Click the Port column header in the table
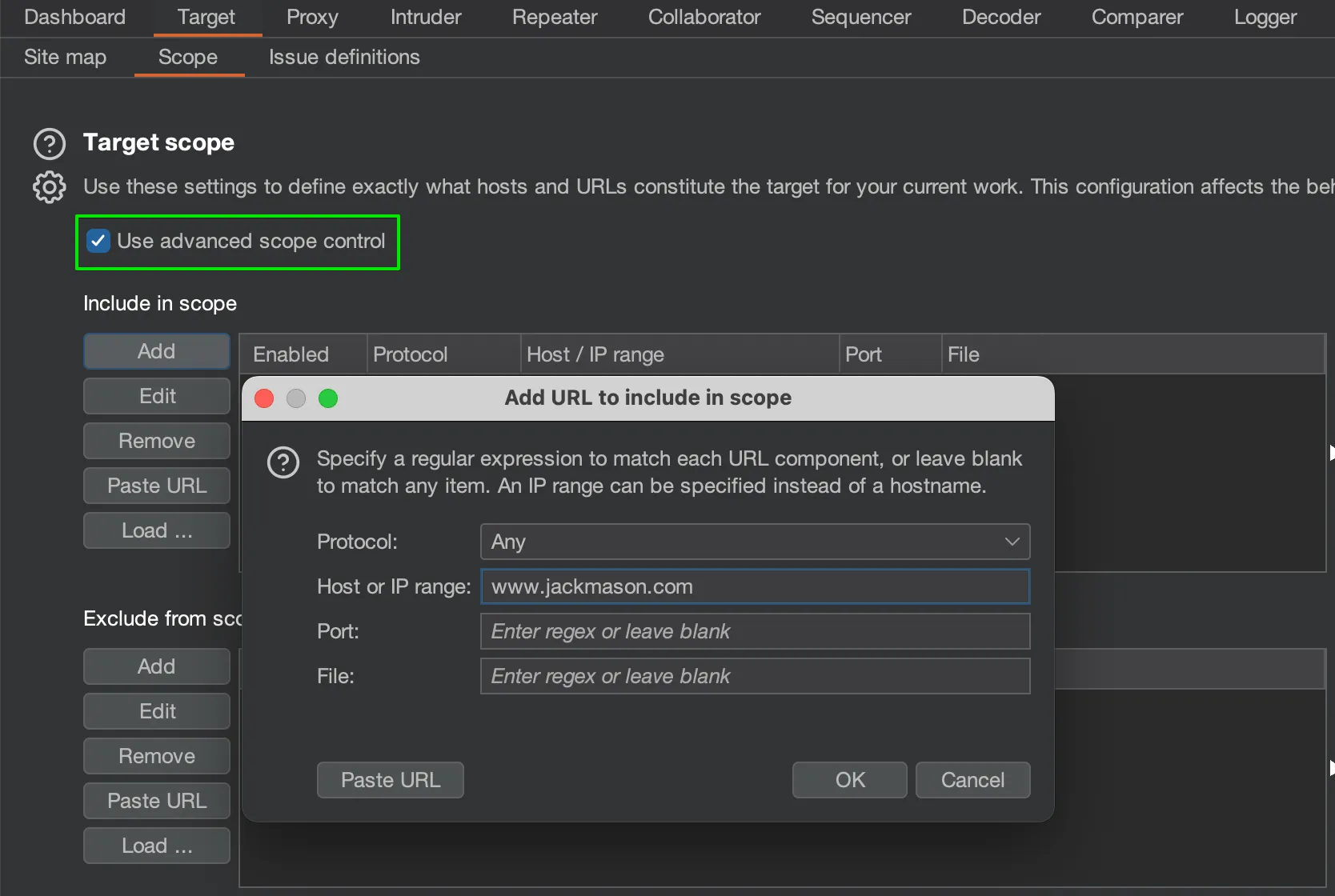The height and width of the screenshot is (896, 1335). point(890,354)
